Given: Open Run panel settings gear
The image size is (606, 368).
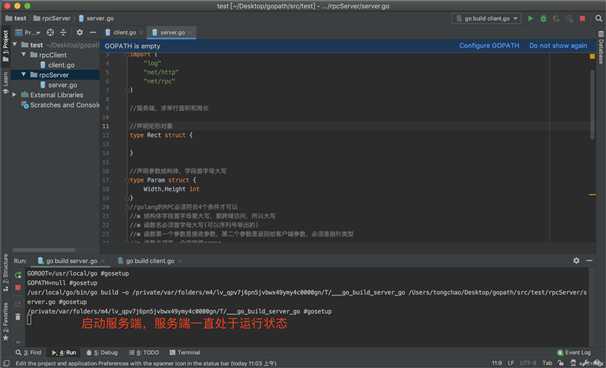Looking at the screenshot, I should click(576, 261).
